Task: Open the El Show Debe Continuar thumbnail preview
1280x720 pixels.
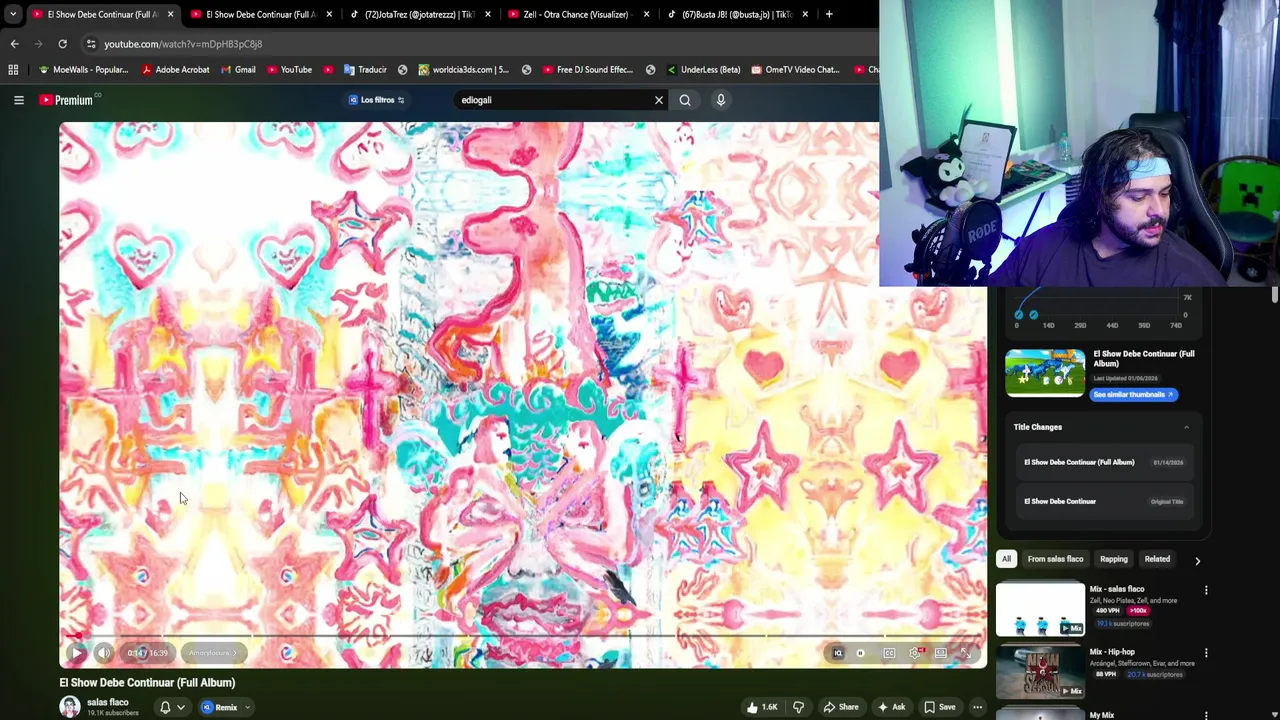Action: click(x=1045, y=371)
